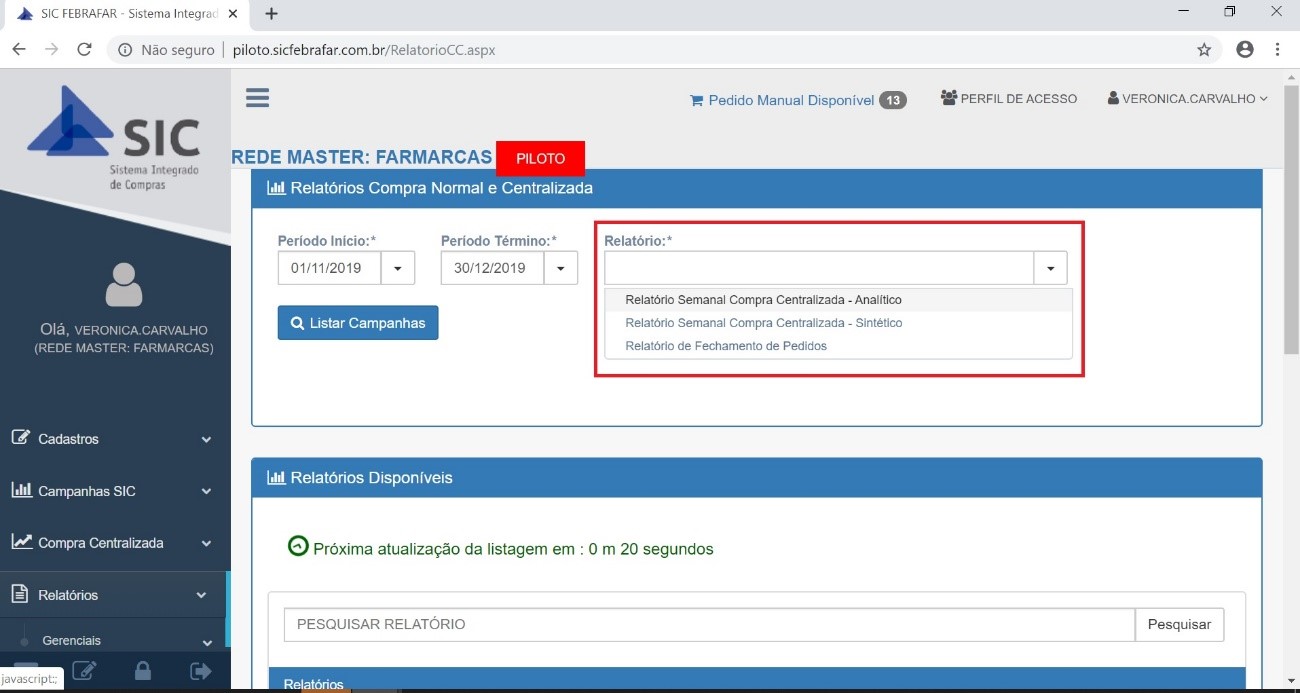This screenshot has width=1300, height=693.
Task: Click the PESQUISAR RELATÓRIO search field
Action: (x=709, y=624)
